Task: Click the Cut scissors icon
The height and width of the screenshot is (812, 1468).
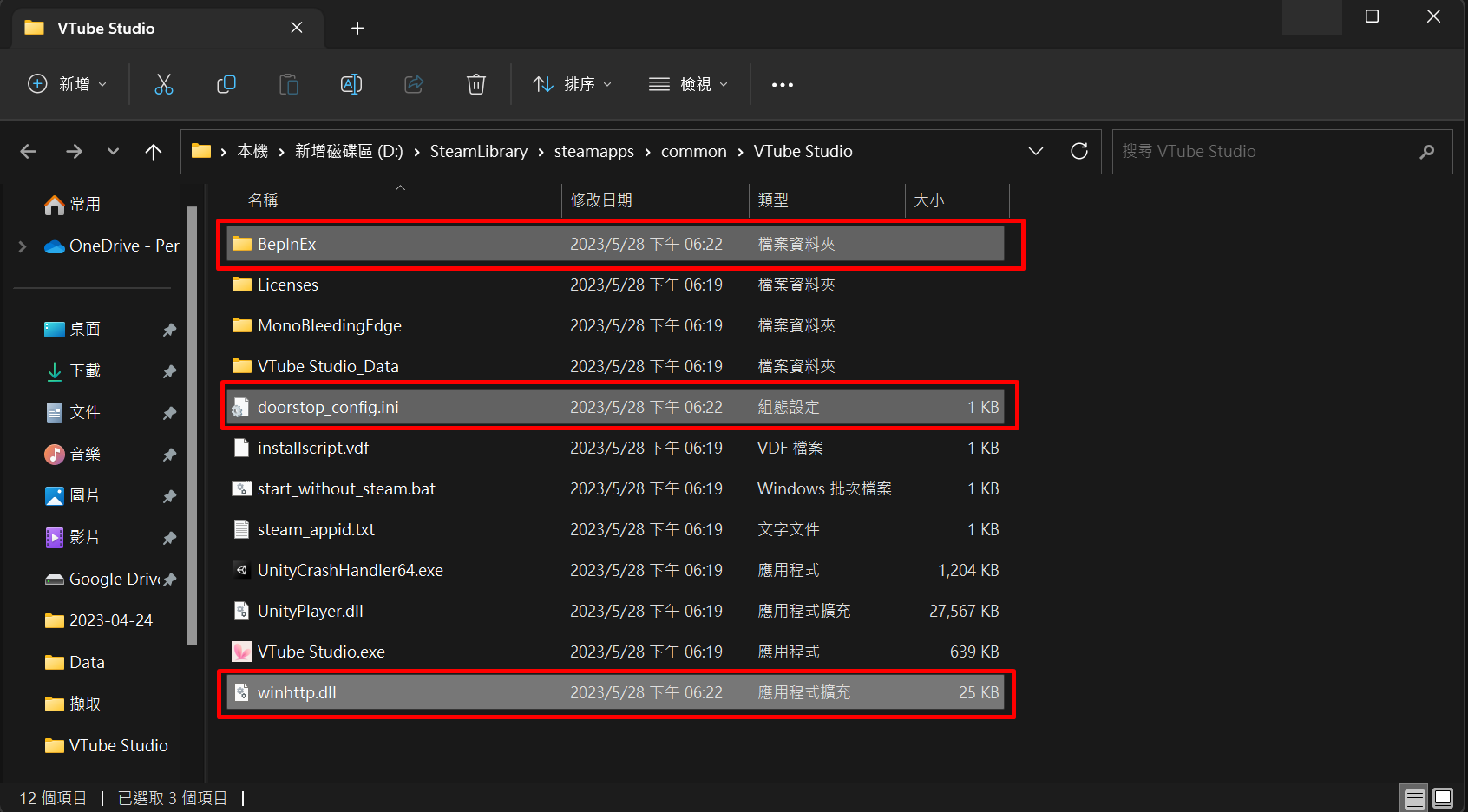Action: (164, 84)
